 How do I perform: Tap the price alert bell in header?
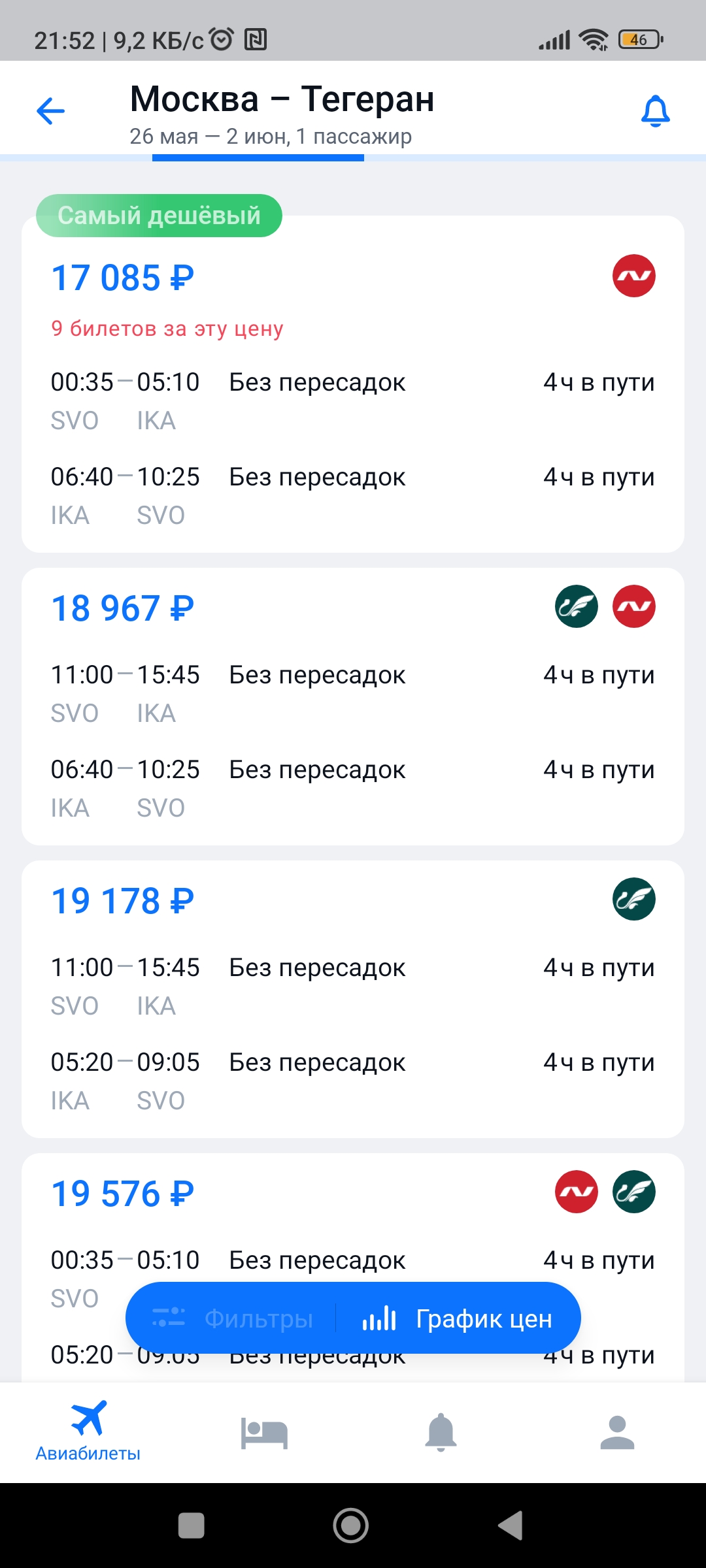coord(656,110)
